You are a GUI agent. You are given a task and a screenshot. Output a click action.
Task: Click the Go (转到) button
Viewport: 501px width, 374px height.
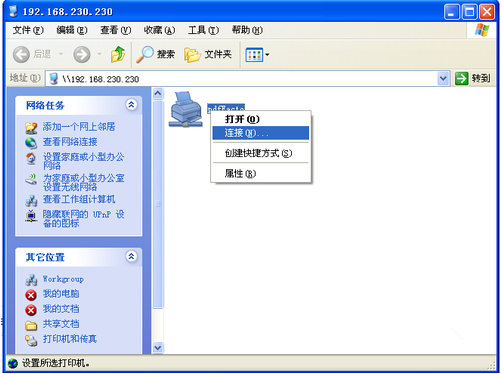pyautogui.click(x=472, y=79)
